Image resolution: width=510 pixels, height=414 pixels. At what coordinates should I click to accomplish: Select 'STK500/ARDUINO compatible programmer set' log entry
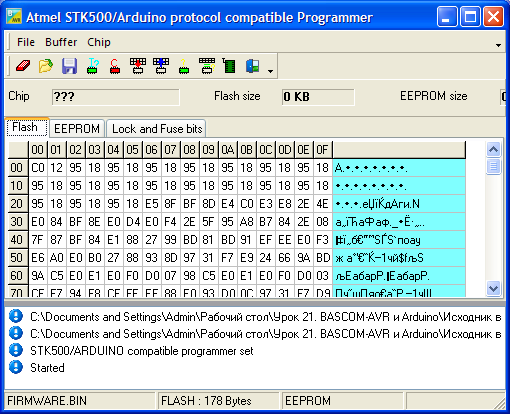142,351
